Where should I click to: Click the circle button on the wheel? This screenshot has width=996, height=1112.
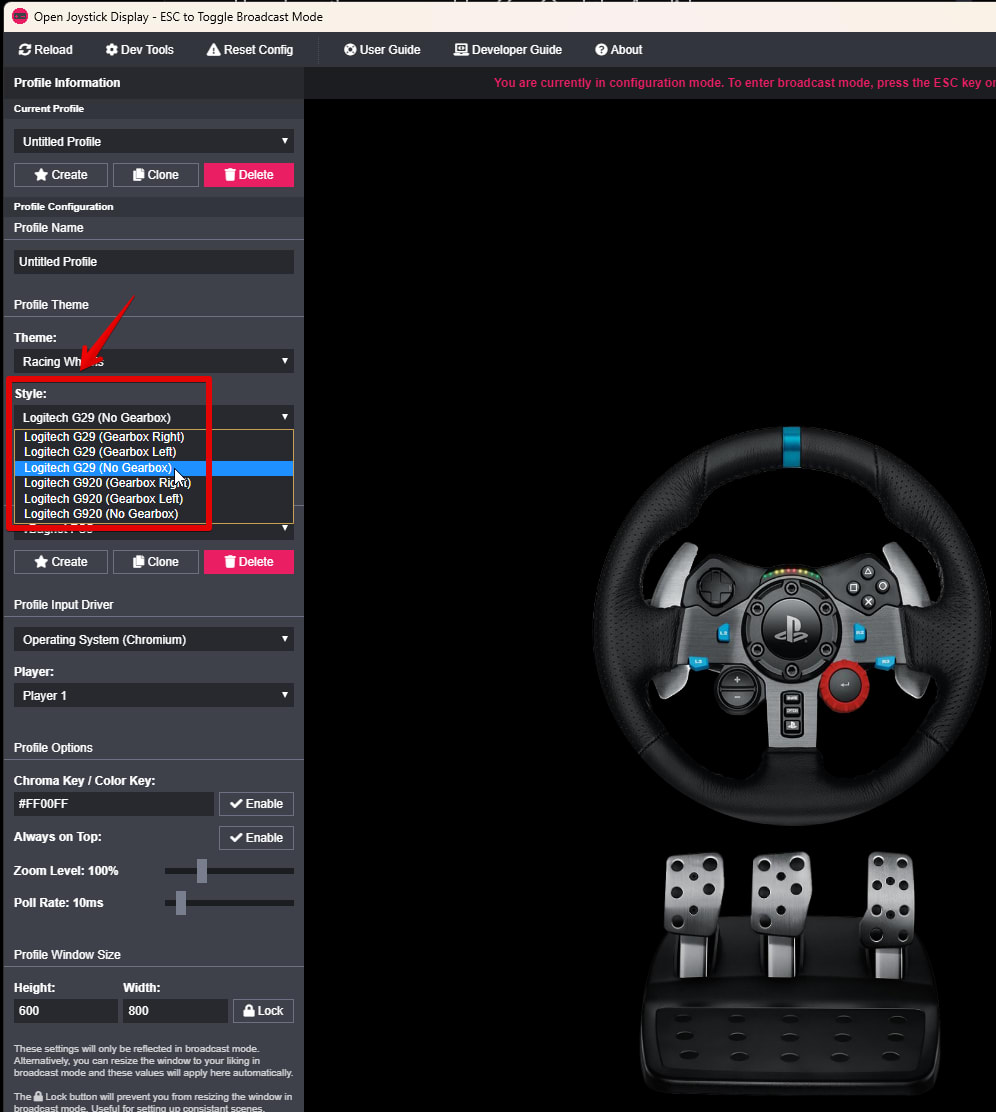882,586
